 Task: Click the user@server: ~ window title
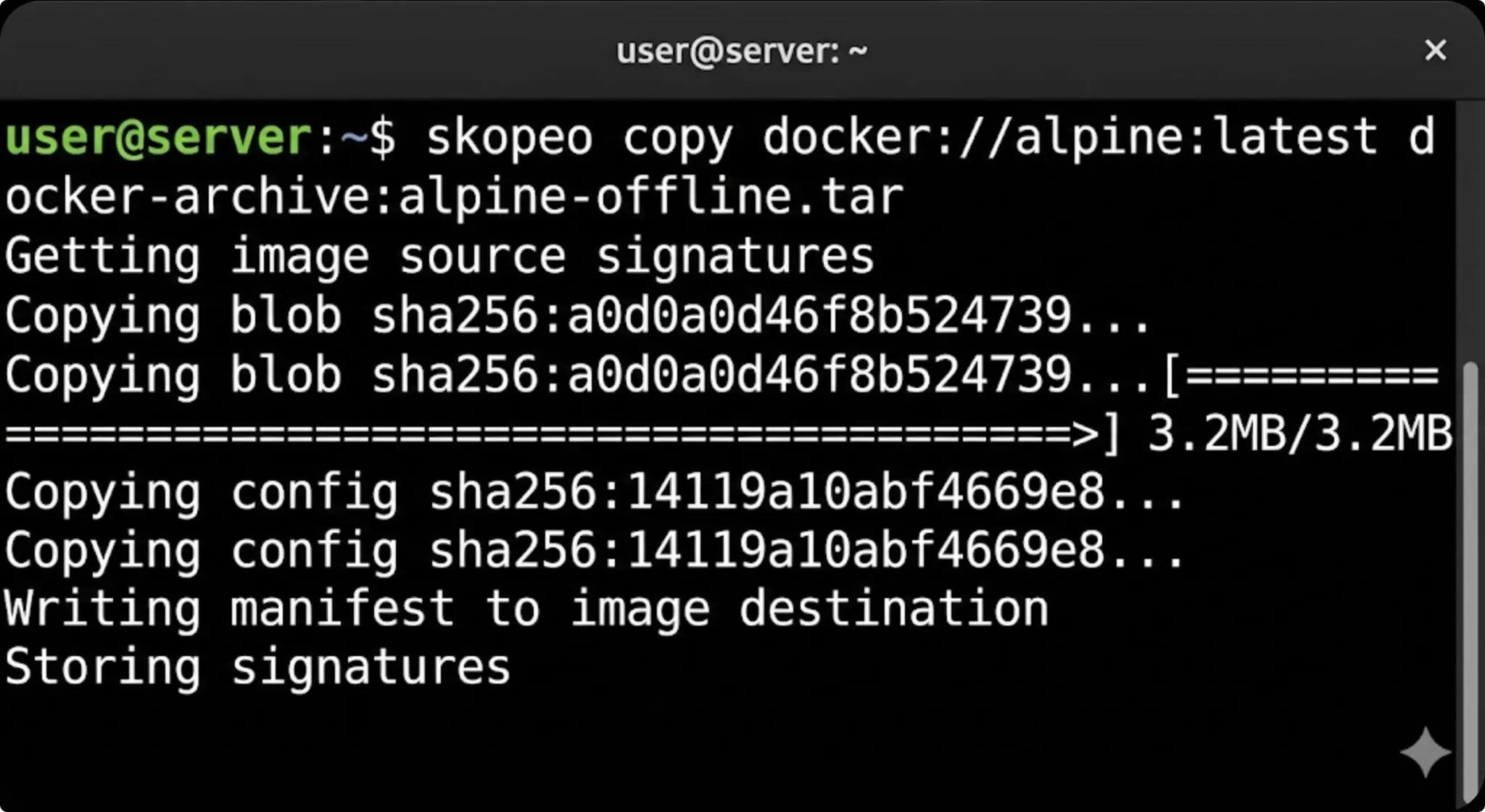tap(741, 51)
